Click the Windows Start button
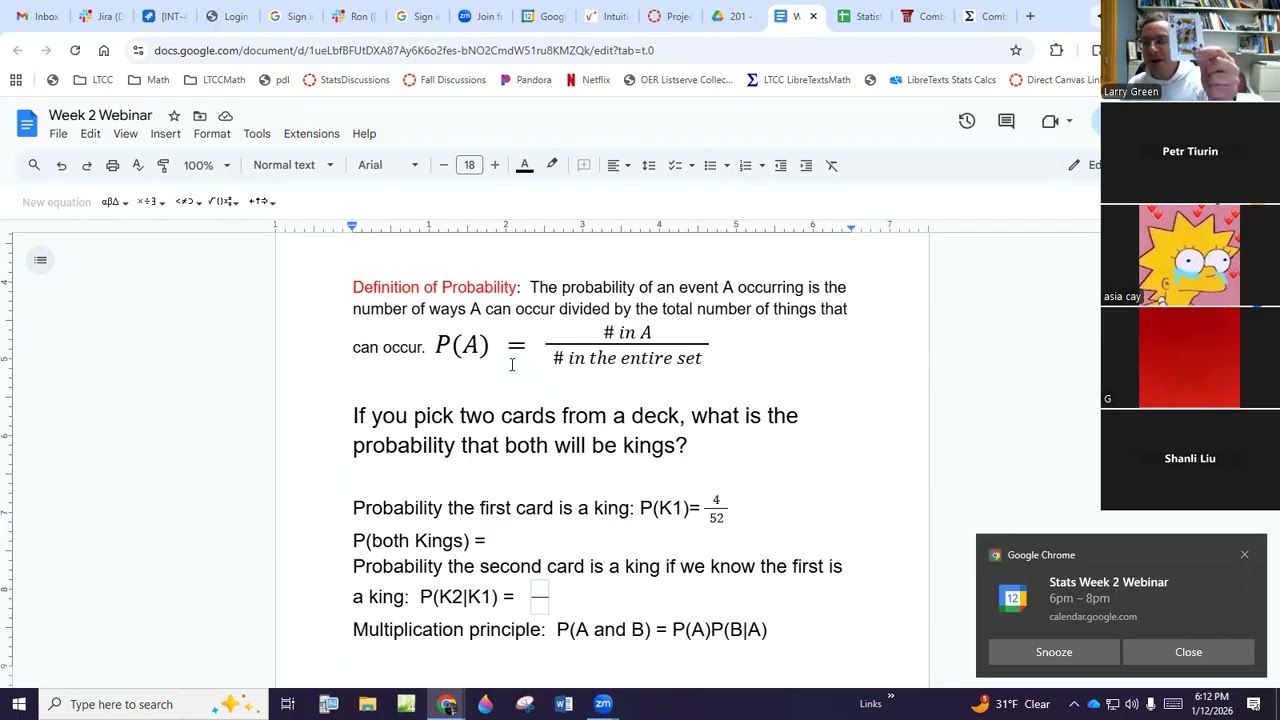The width and height of the screenshot is (1280, 720). pyautogui.click(x=18, y=704)
